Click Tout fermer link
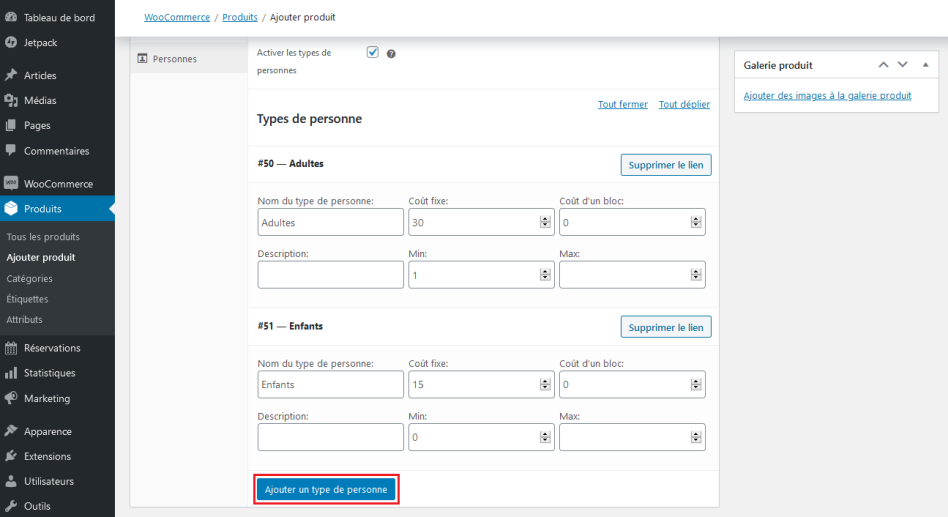The width and height of the screenshot is (948, 517). click(x=623, y=105)
